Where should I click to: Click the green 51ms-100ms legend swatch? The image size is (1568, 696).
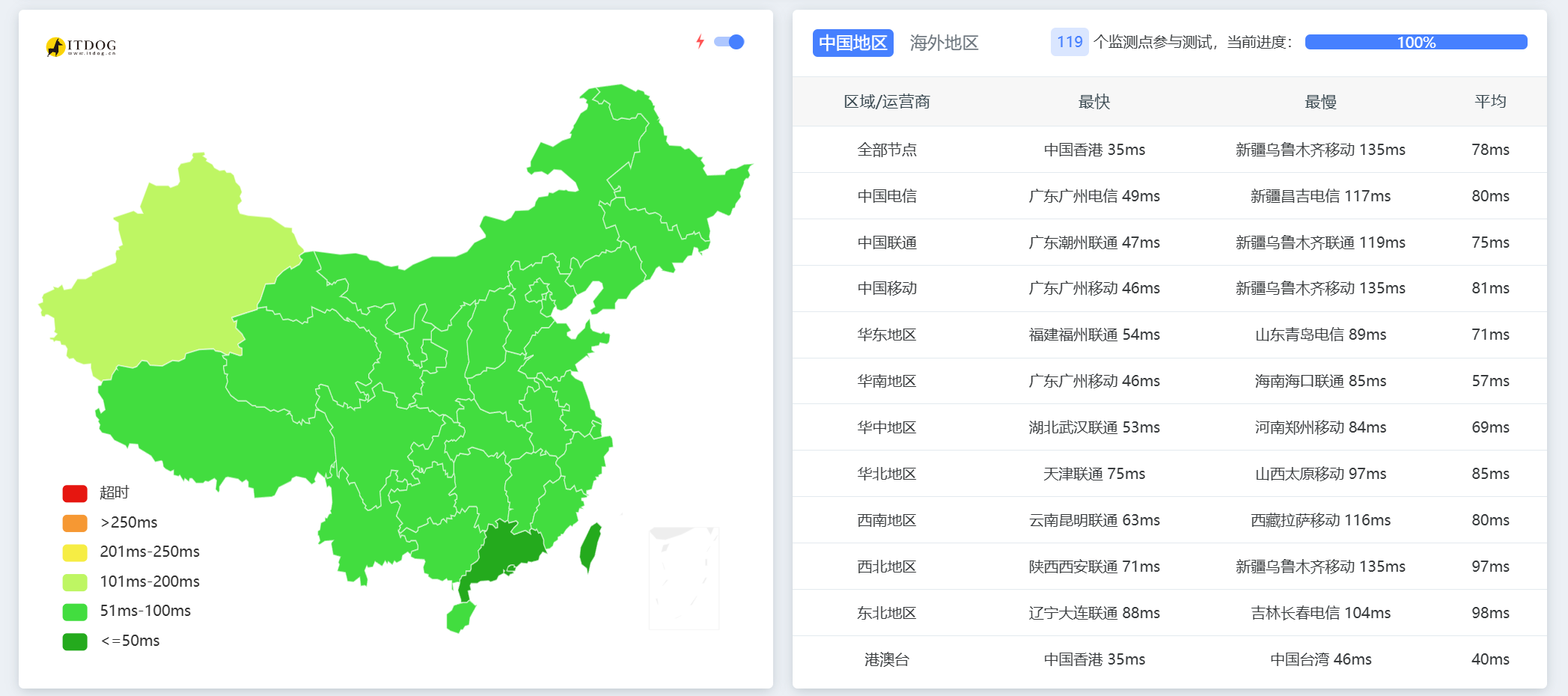(75, 611)
